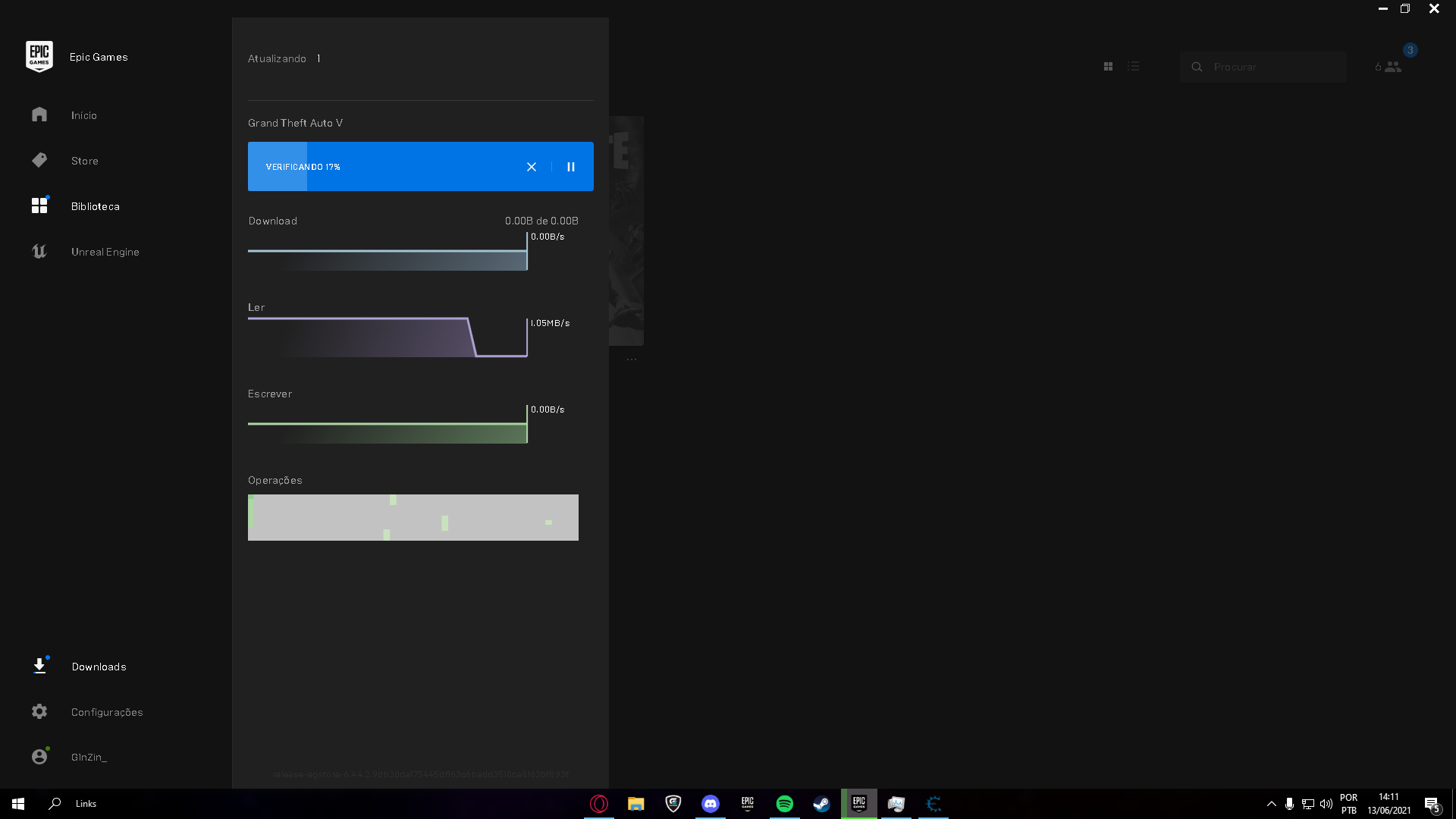
Task: Open Unreal Engine section
Action: [104, 251]
